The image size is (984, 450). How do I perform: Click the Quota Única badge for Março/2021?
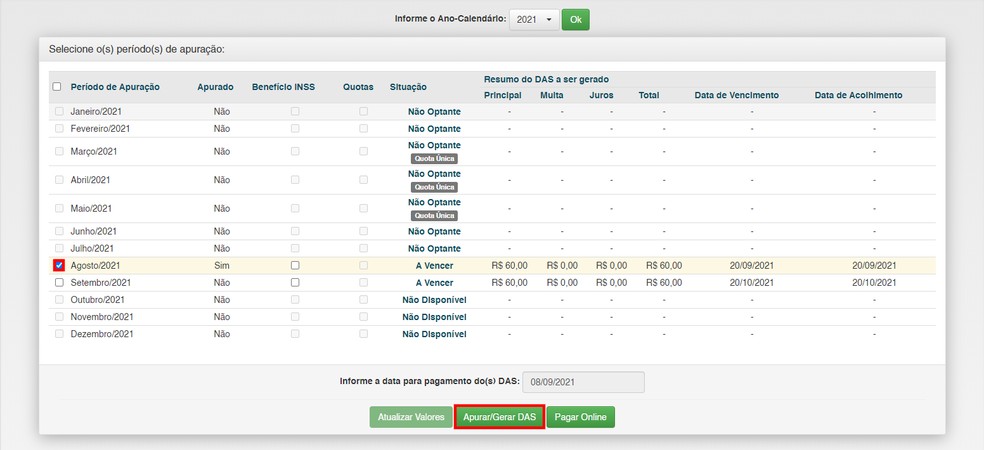tap(434, 158)
